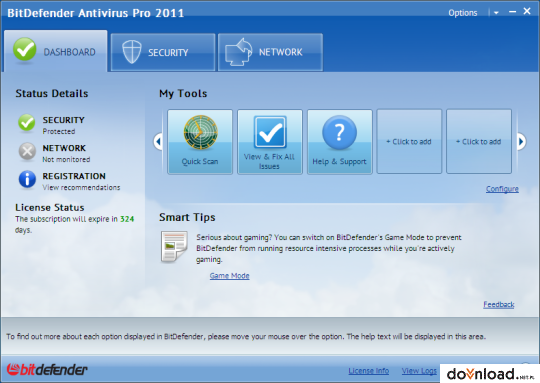Click 'Protected' security status text
The width and height of the screenshot is (540, 383).
point(59,131)
